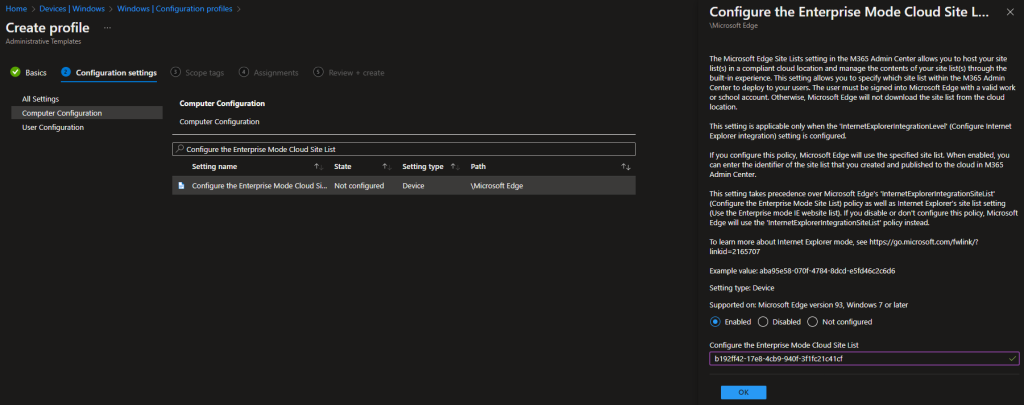The height and width of the screenshot is (405, 1024).
Task: Open Windows | Configuration profiles breadcrumb
Action: [176, 9]
